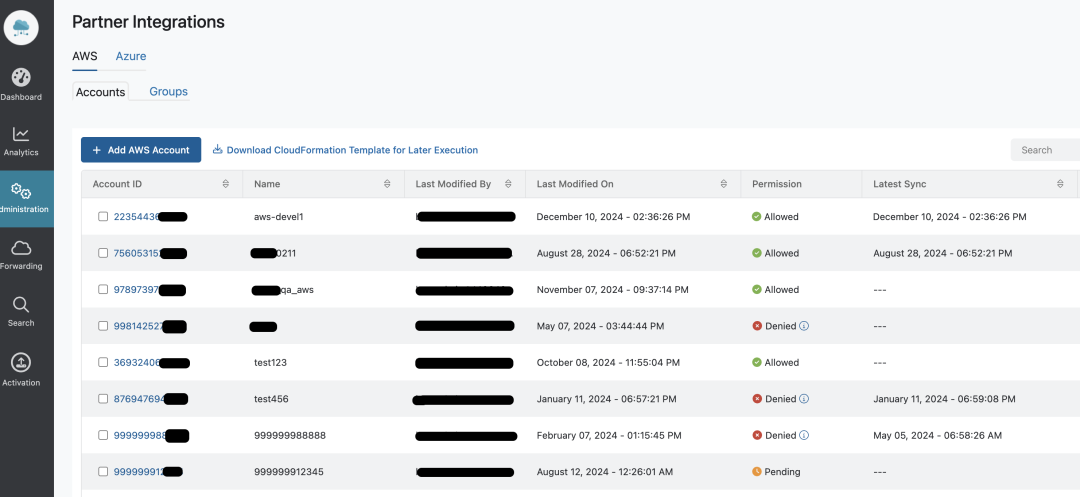Image resolution: width=1080 pixels, height=497 pixels.
Task: Open Analytics from the sidebar
Action: pyautogui.click(x=21, y=134)
